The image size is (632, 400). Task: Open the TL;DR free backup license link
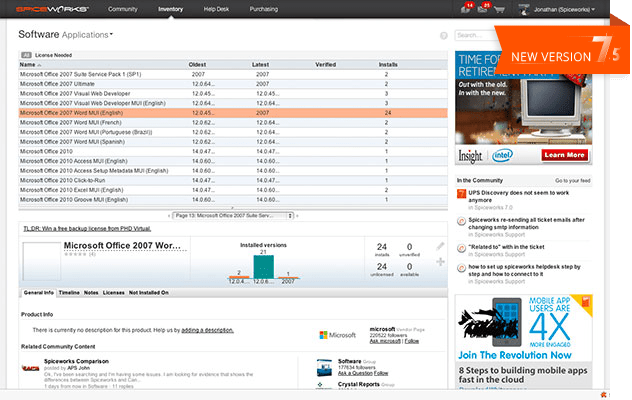[x=87, y=229]
